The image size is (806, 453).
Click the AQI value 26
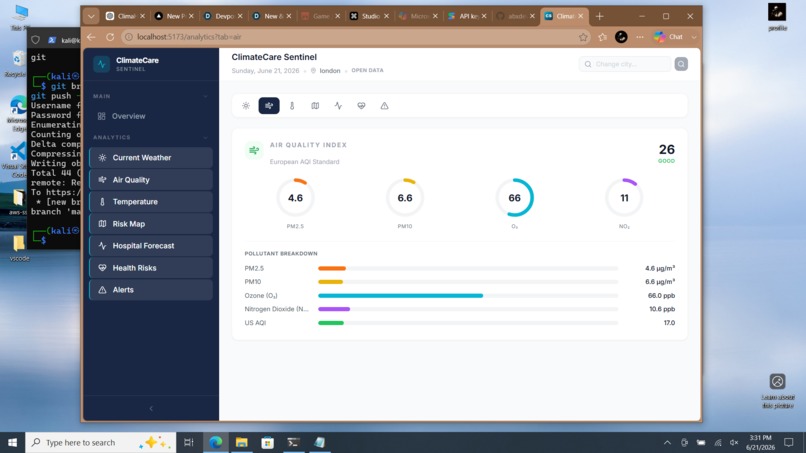pos(667,150)
